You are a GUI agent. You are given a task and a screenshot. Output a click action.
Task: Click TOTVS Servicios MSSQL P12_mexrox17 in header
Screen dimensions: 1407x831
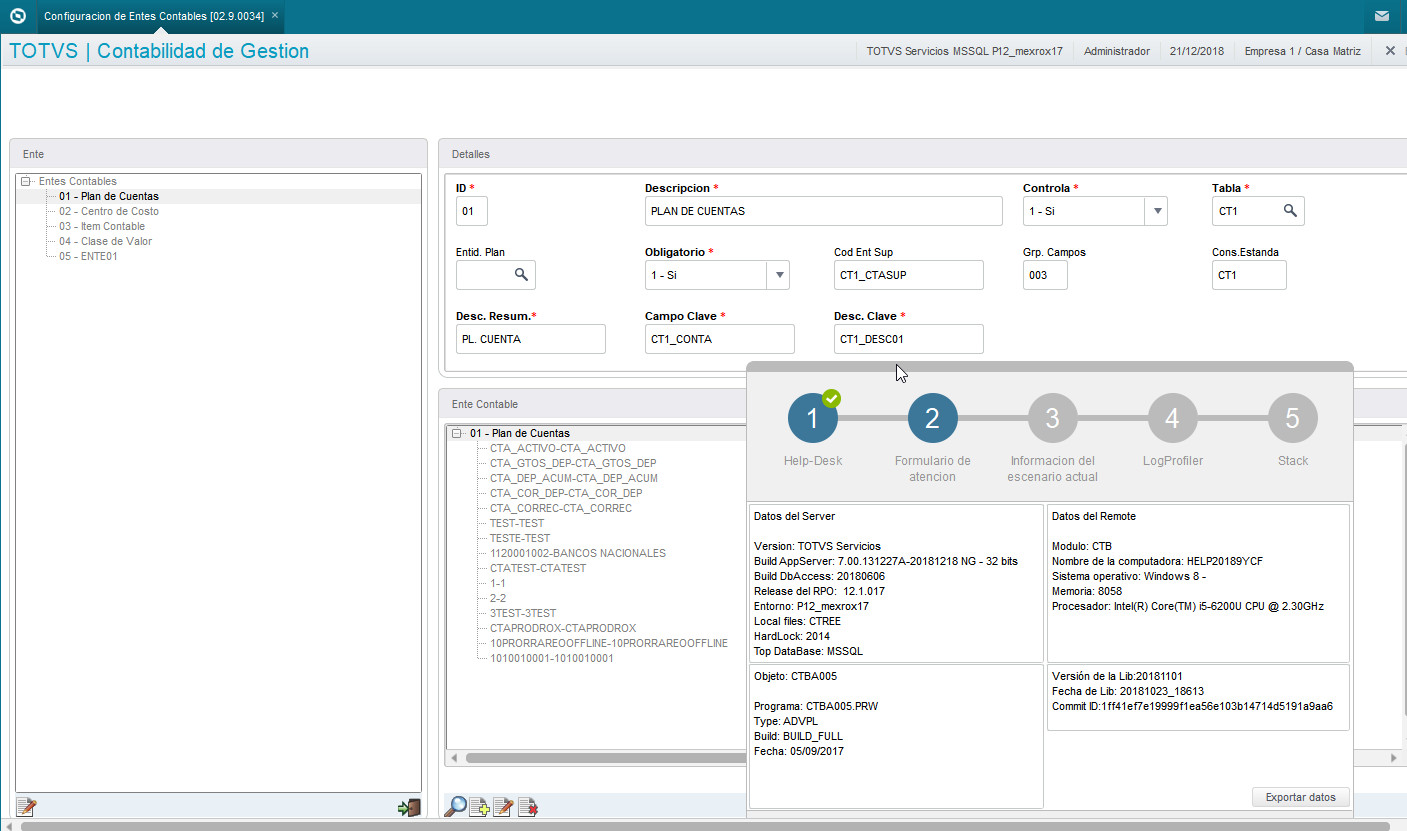(x=964, y=51)
